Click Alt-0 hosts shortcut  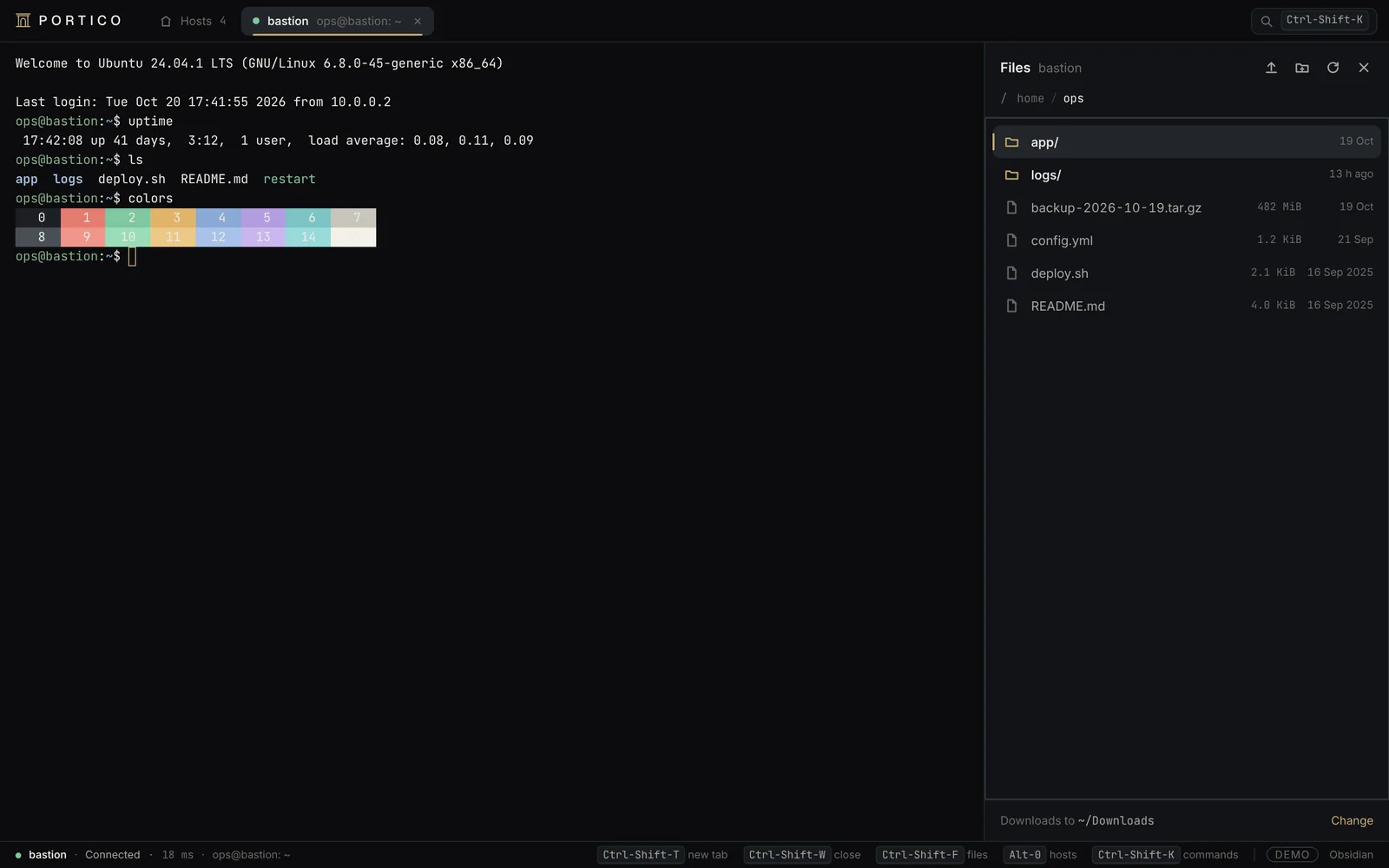(x=1040, y=855)
